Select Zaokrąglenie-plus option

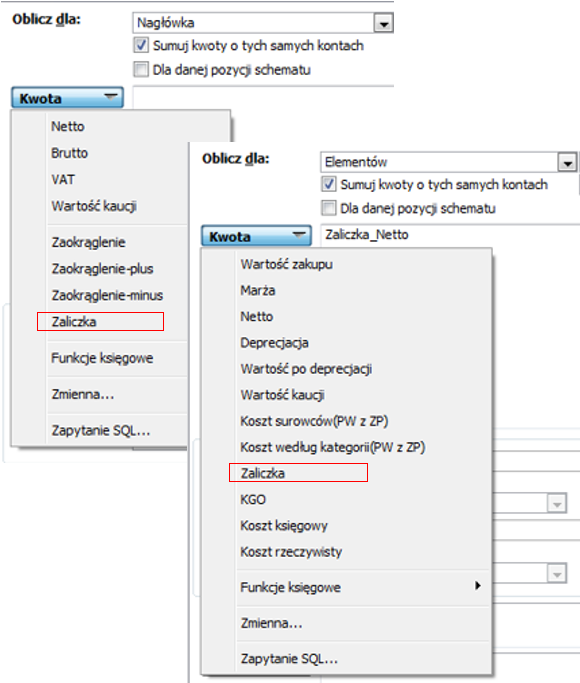102,269
